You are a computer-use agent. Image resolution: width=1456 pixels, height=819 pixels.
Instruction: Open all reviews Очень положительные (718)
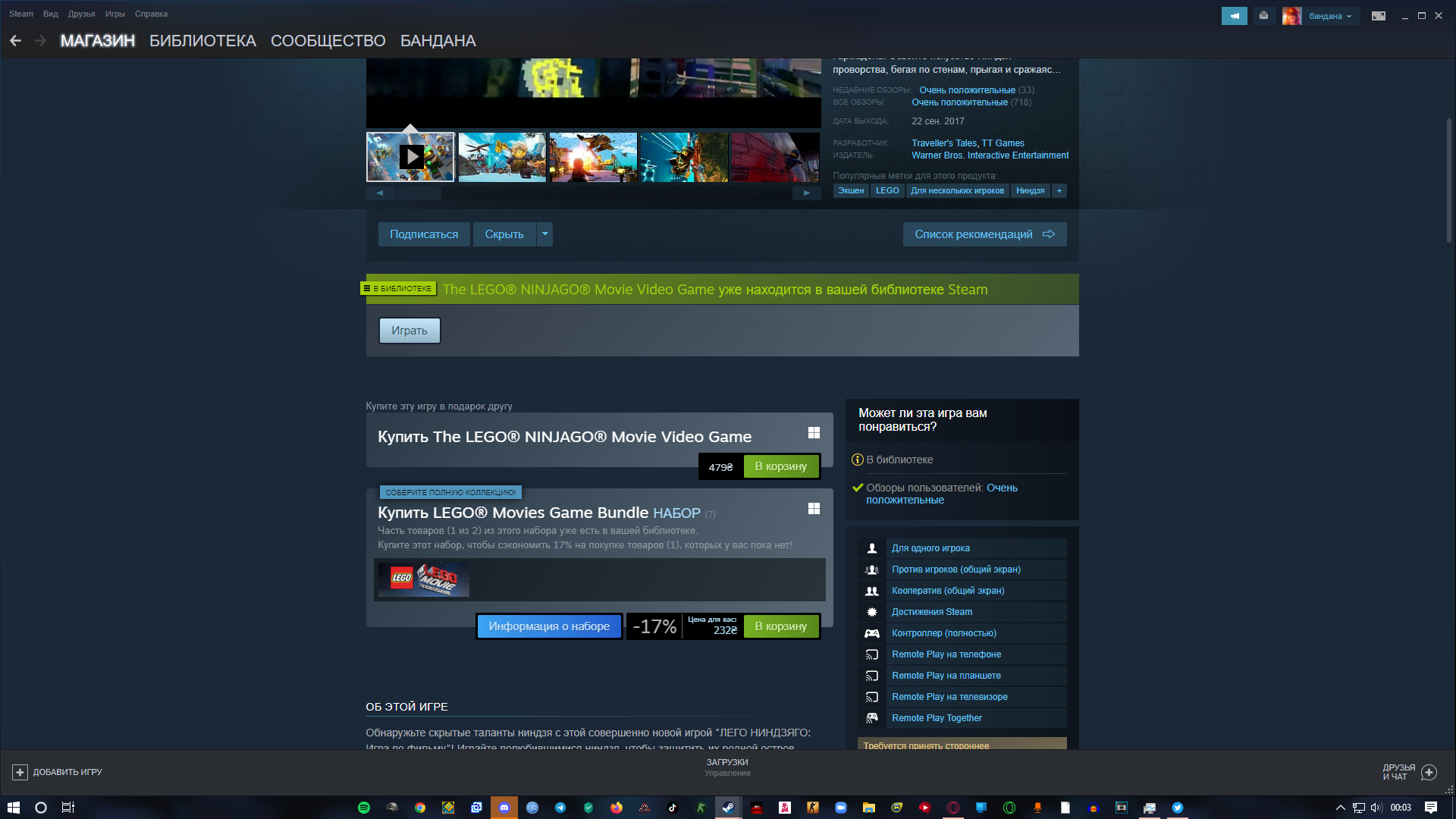(x=959, y=102)
